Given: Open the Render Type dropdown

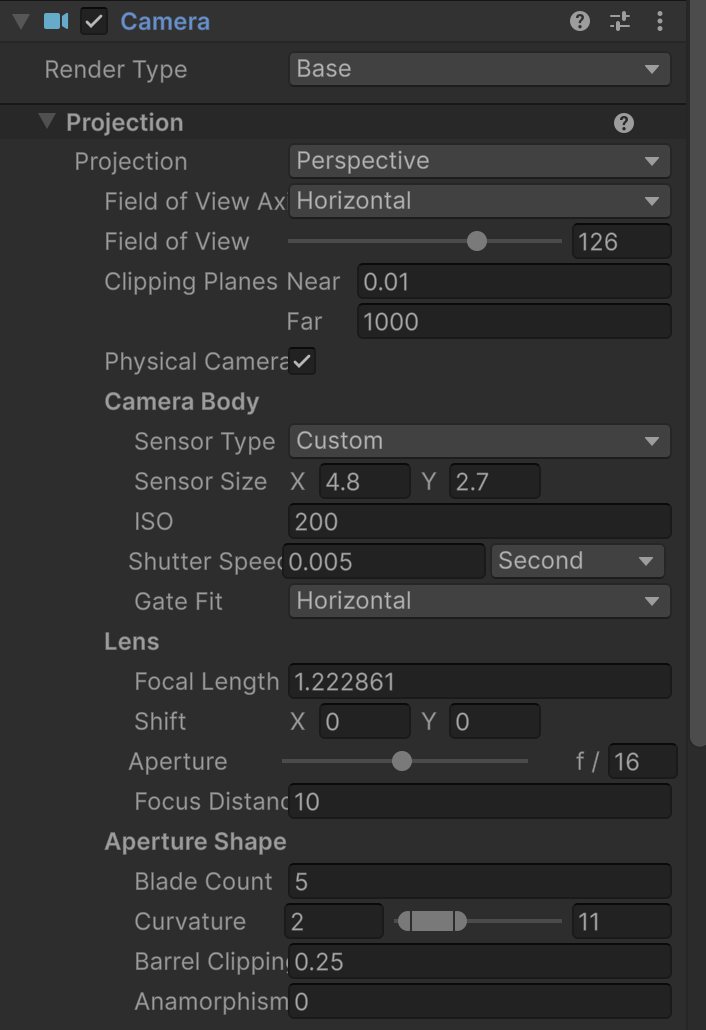Looking at the screenshot, I should 479,69.
